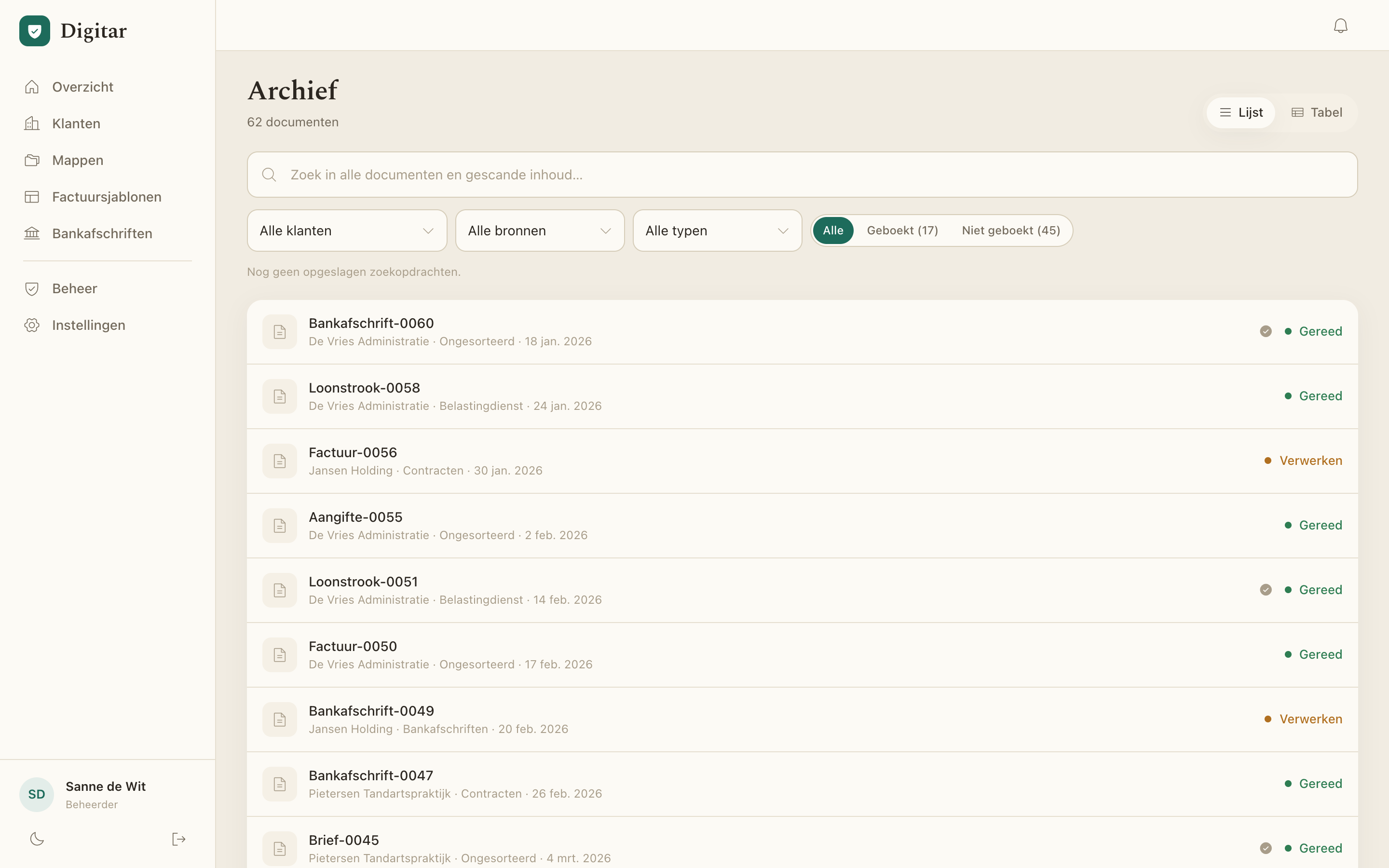The image size is (1389, 868).
Task: Go to Instellingen
Action: [108, 325]
